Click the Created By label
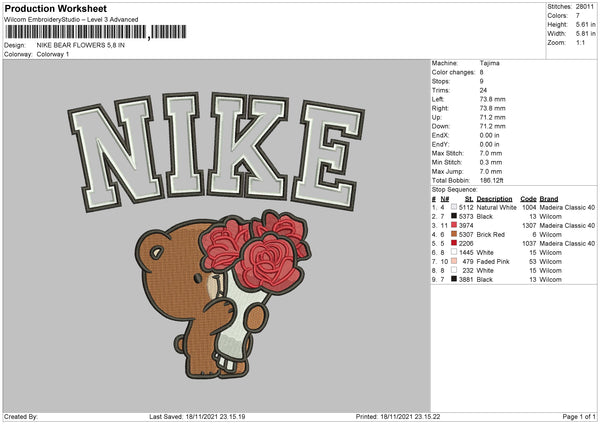 coord(21,416)
